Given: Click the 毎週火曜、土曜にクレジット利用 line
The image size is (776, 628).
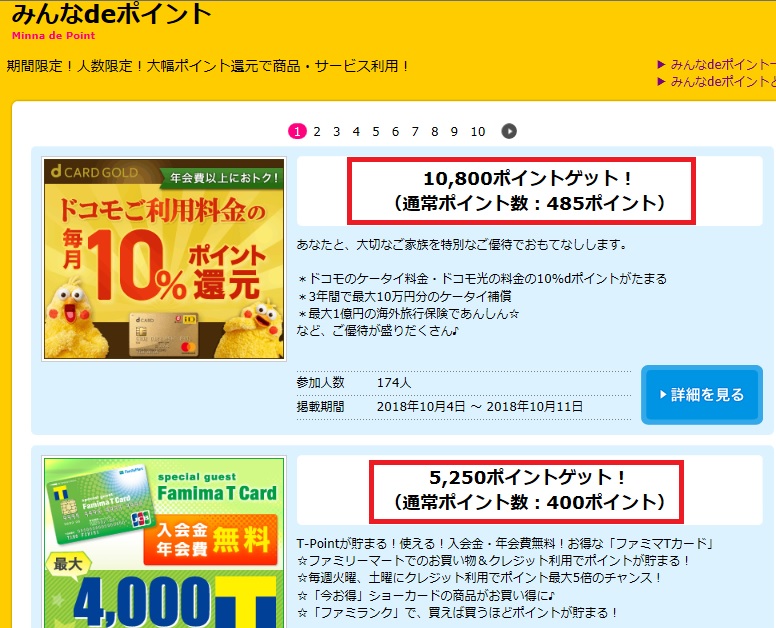Looking at the screenshot, I should (480, 578).
